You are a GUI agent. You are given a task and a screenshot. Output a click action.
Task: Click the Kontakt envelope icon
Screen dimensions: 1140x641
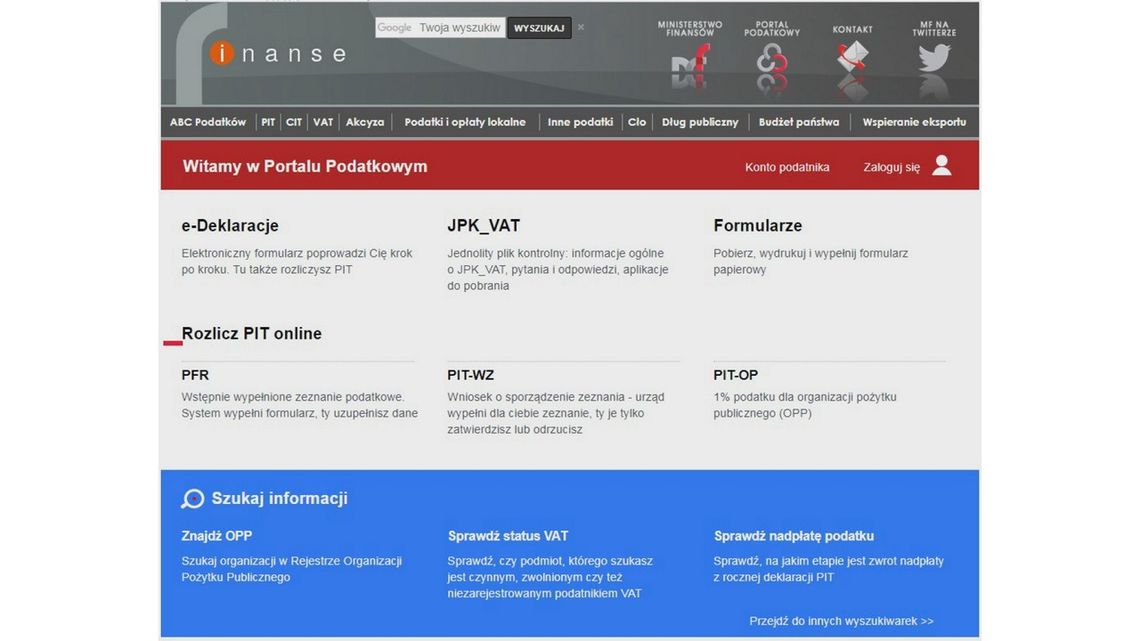pyautogui.click(x=852, y=60)
